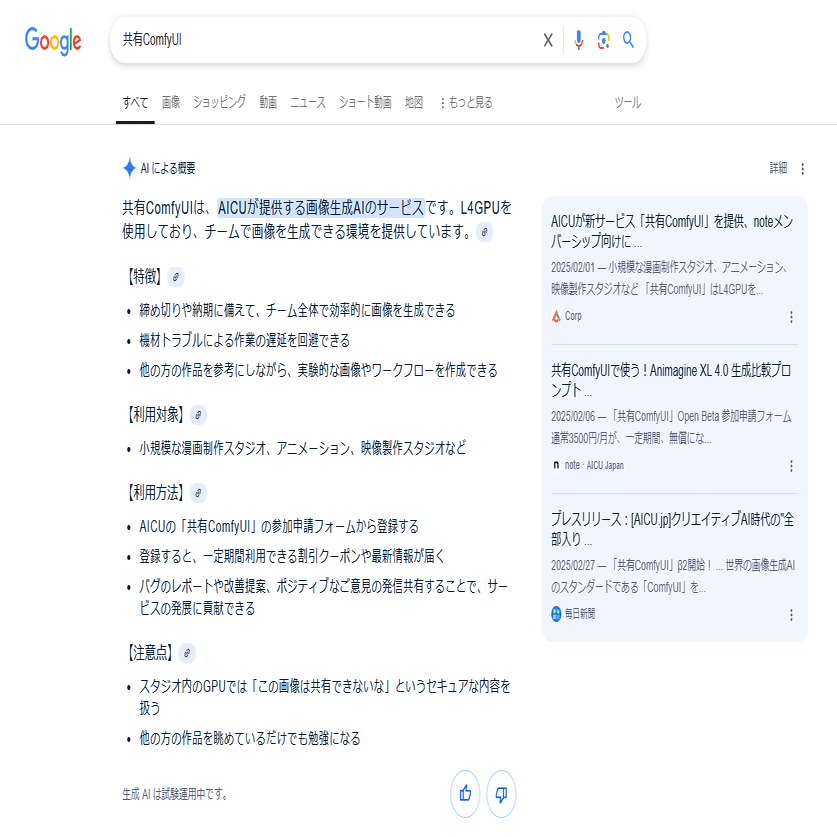This screenshot has width=837, height=837.
Task: Open source link icon next to 【注意点】
Action: tap(187, 653)
